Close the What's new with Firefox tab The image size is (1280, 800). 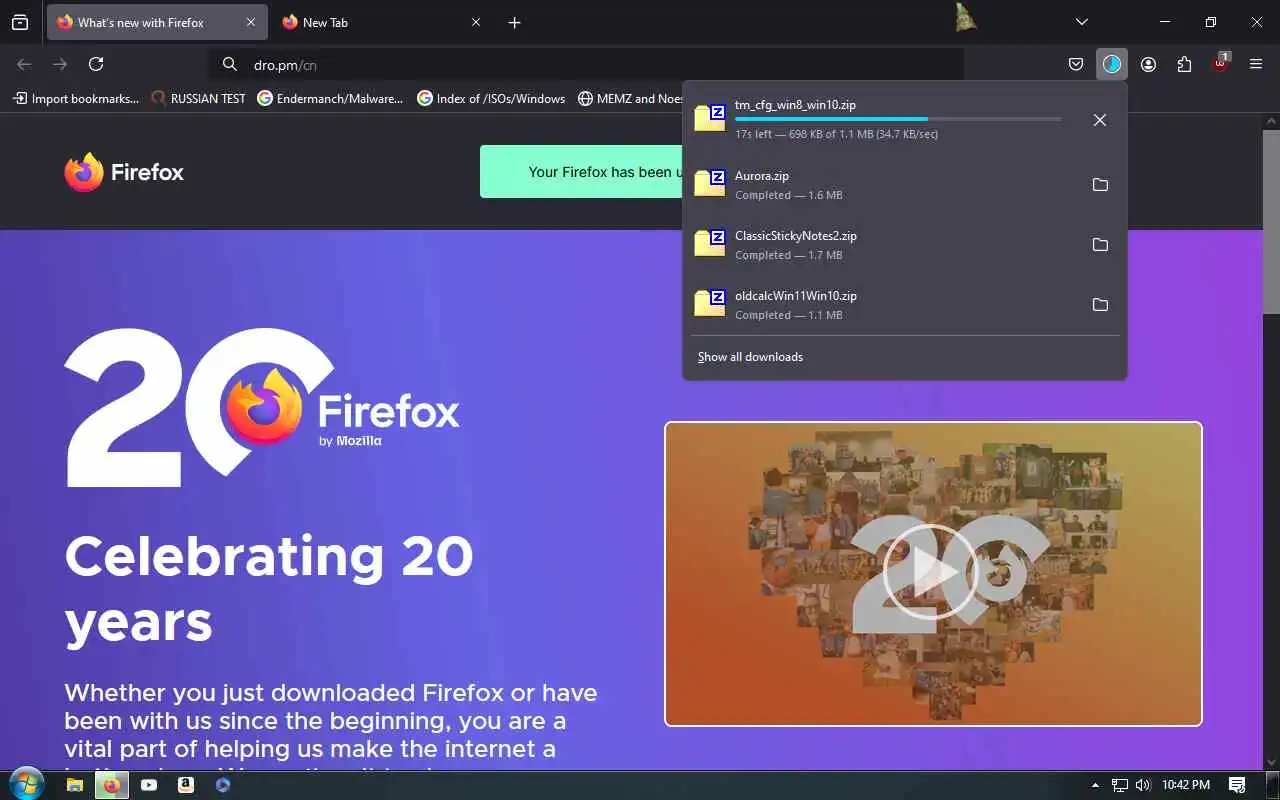[251, 22]
